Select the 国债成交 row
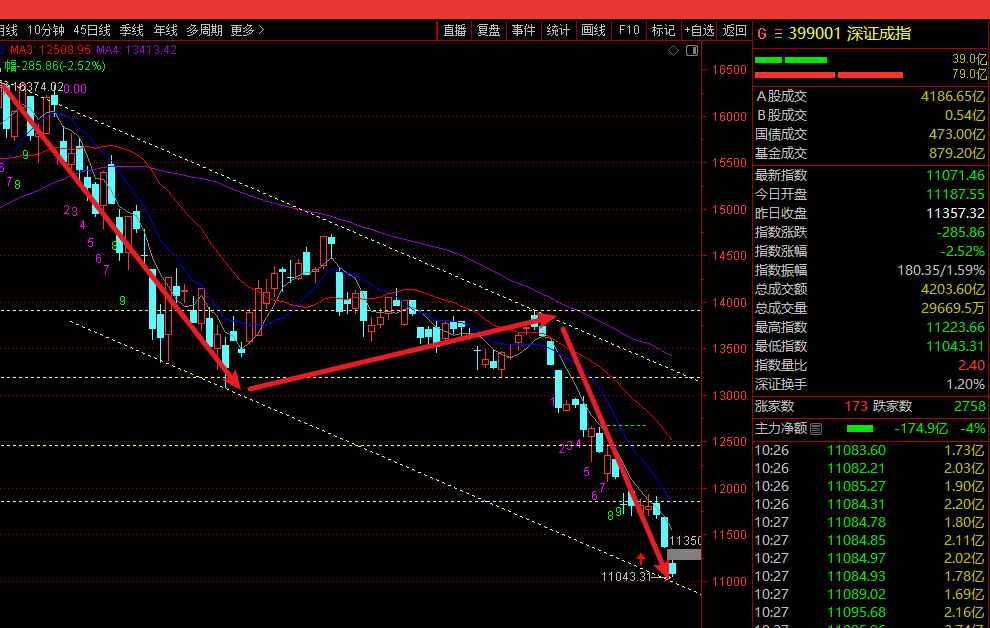Screen dimensions: 990x628 point(871,134)
